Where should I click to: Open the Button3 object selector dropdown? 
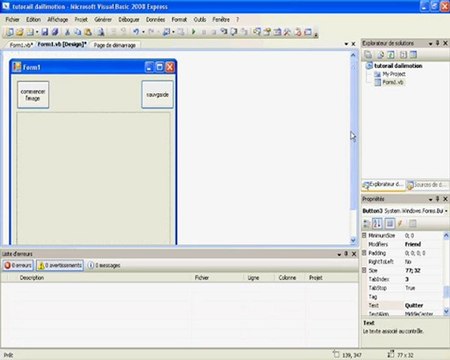tap(446, 211)
